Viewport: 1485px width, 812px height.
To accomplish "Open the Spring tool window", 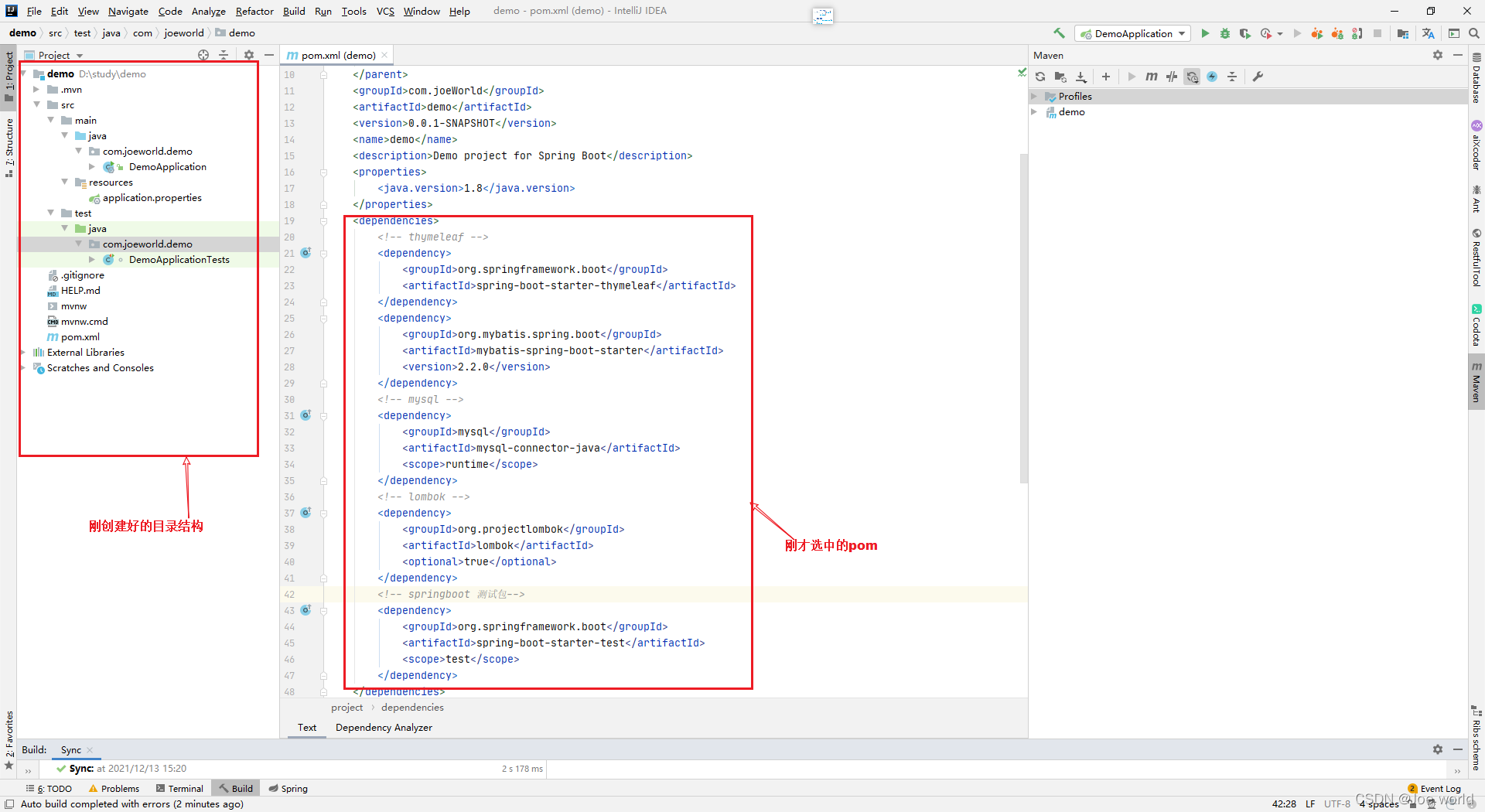I will coord(288,788).
